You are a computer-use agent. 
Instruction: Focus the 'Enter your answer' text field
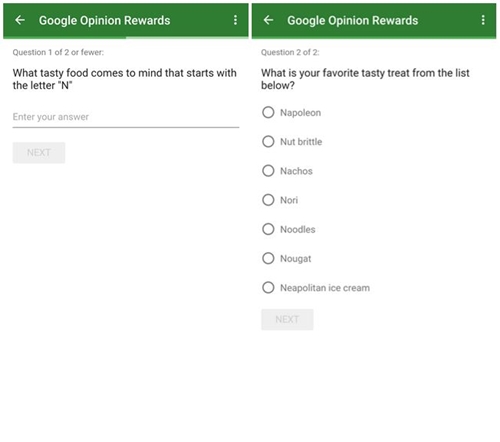(x=126, y=117)
